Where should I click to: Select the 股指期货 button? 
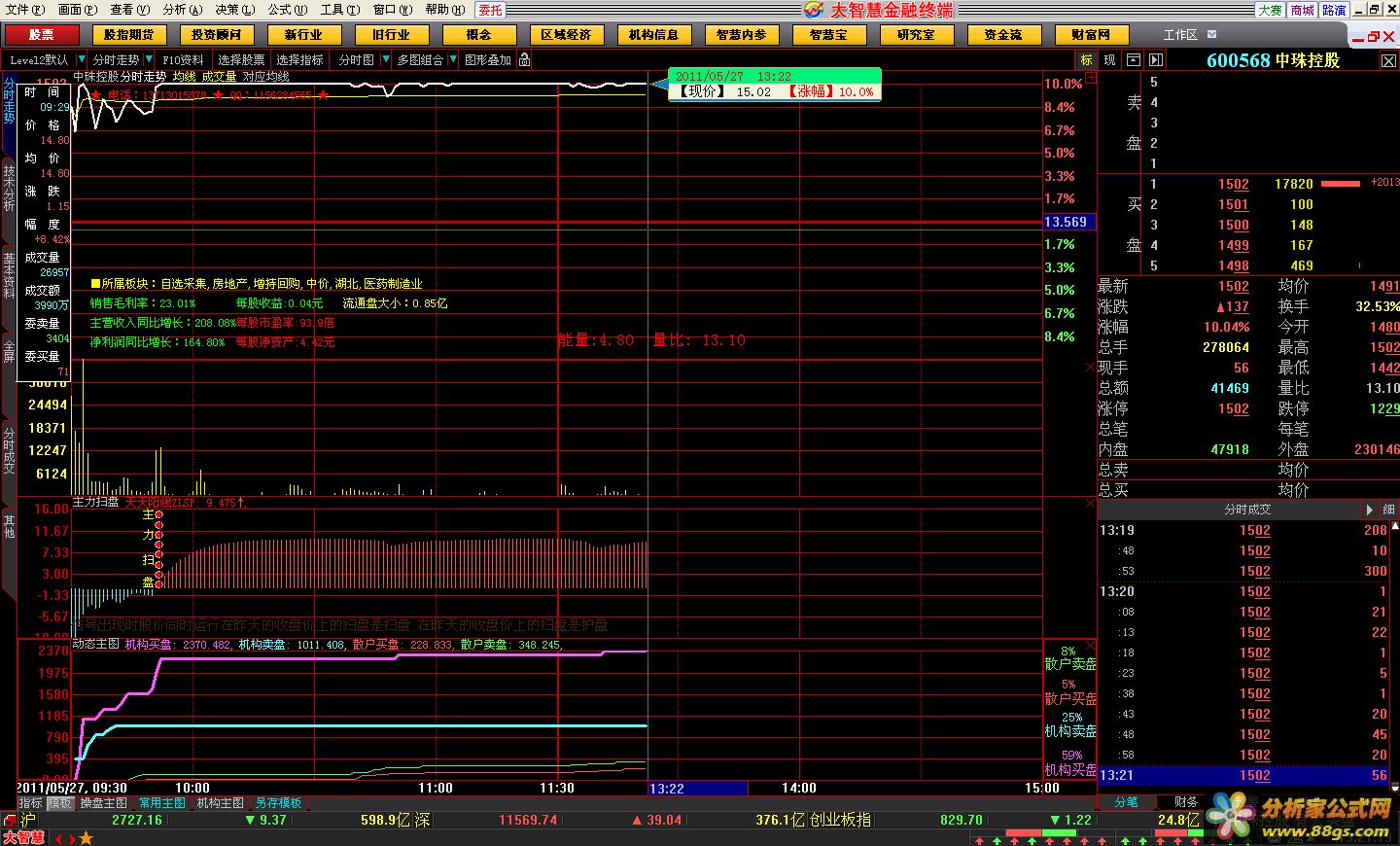(x=128, y=35)
